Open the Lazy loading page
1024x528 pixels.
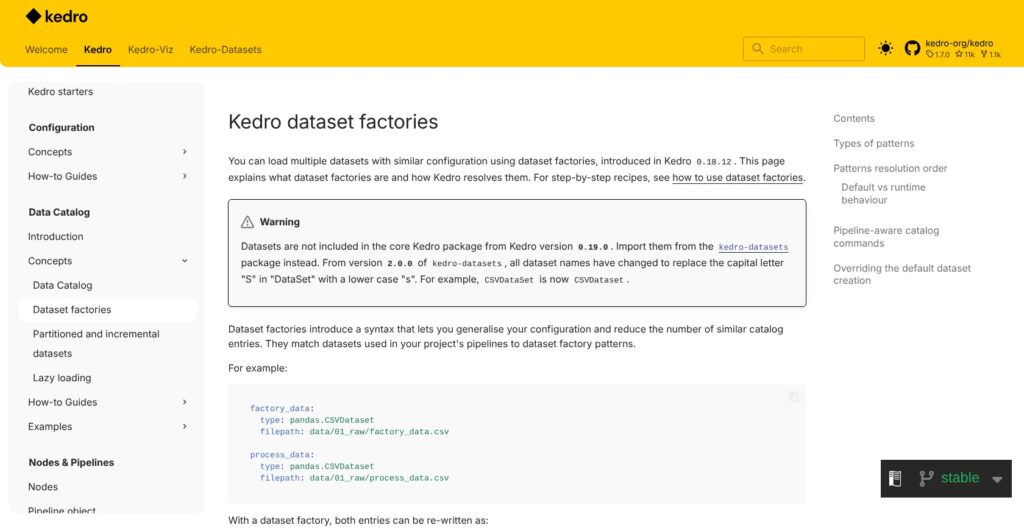coord(62,378)
